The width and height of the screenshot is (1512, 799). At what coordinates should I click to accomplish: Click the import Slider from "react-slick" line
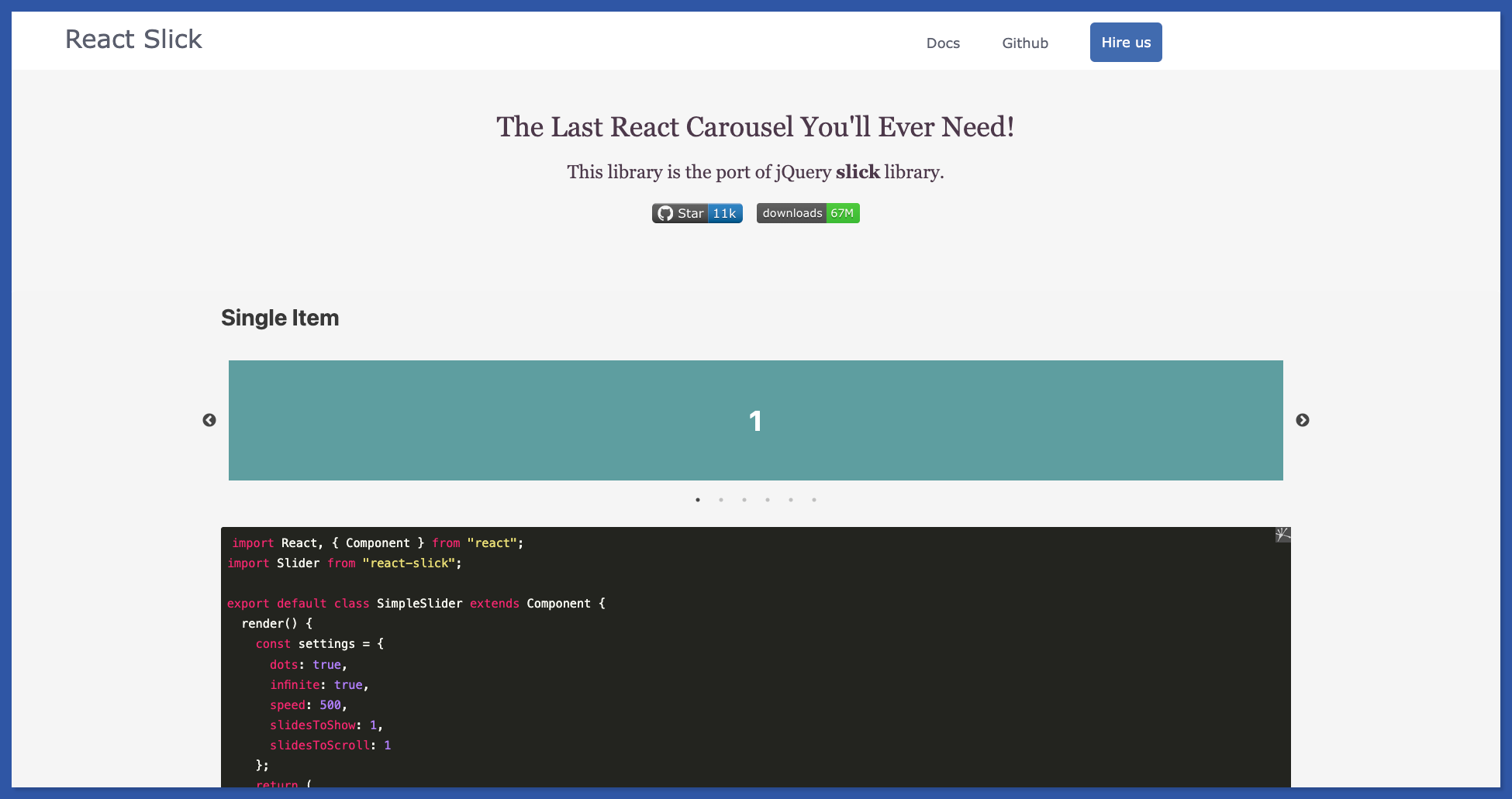click(344, 563)
